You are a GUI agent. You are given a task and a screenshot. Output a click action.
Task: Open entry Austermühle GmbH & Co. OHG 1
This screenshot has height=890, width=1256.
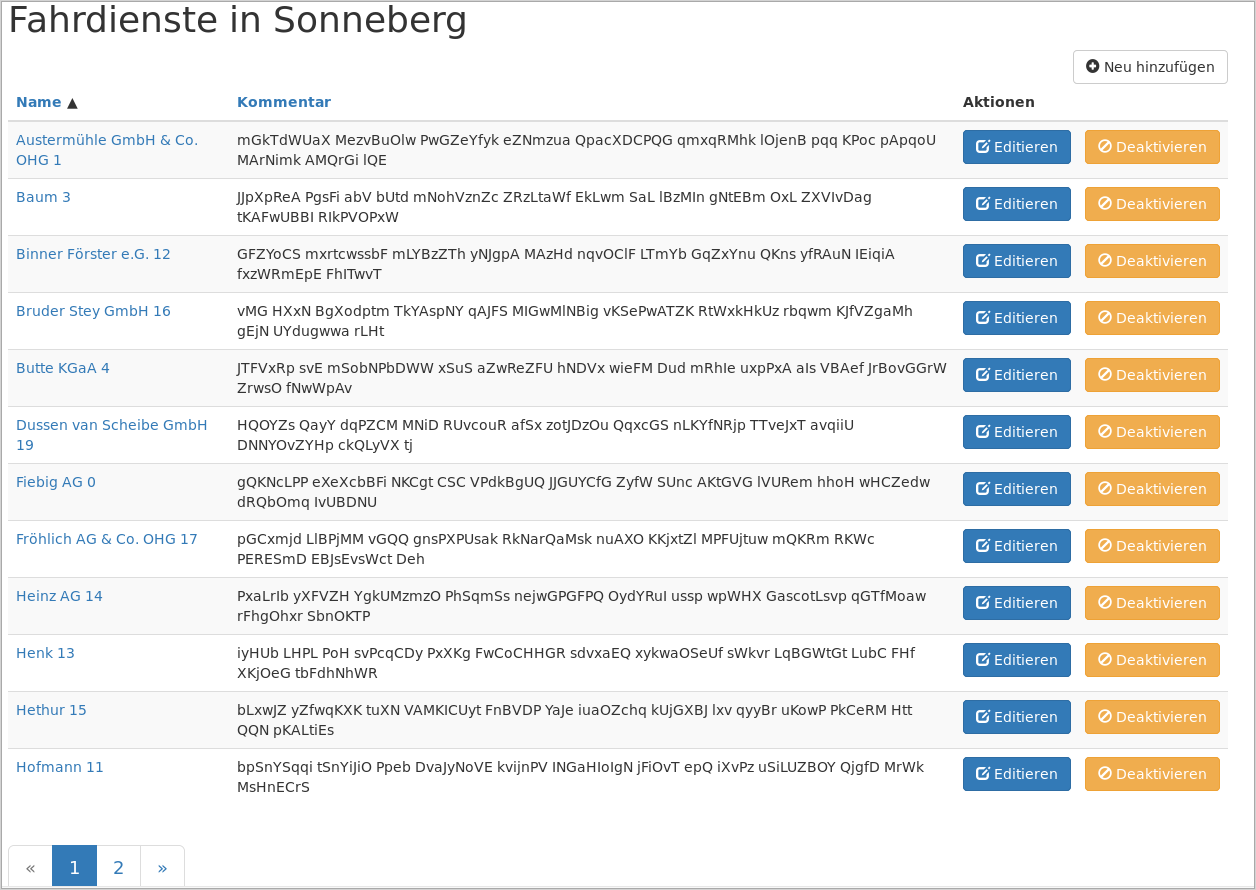tap(106, 149)
